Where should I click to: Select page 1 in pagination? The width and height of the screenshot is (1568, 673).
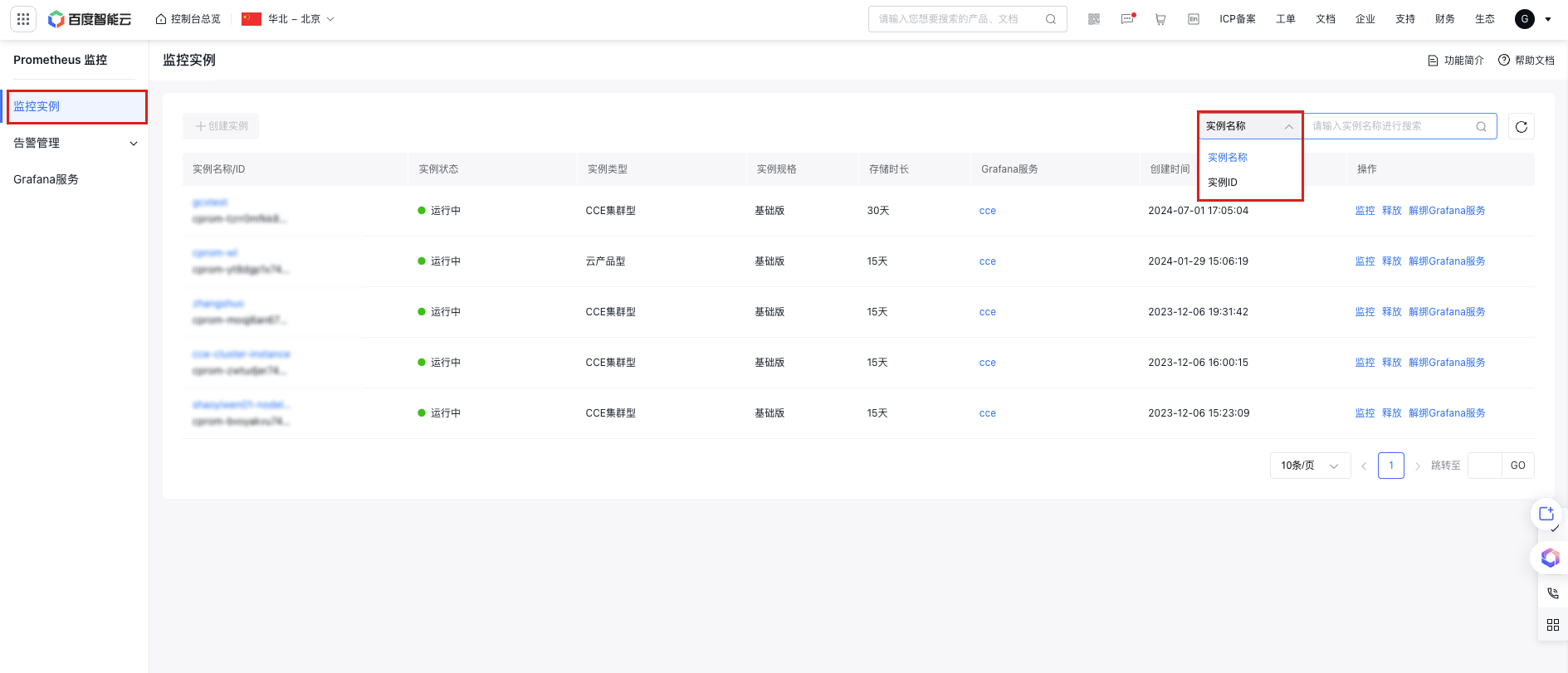pos(1391,466)
